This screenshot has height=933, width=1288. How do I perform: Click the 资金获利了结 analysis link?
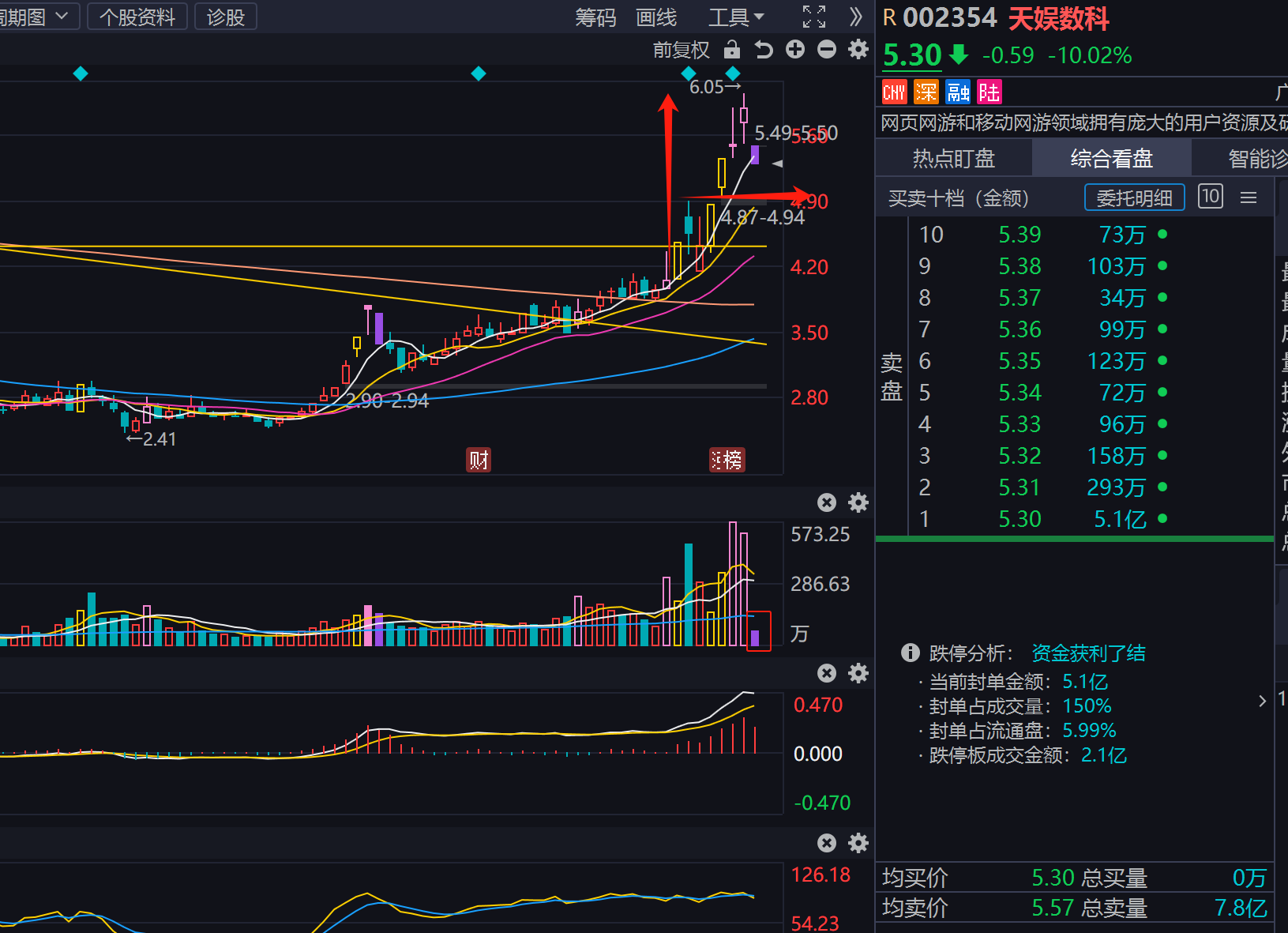[1088, 653]
